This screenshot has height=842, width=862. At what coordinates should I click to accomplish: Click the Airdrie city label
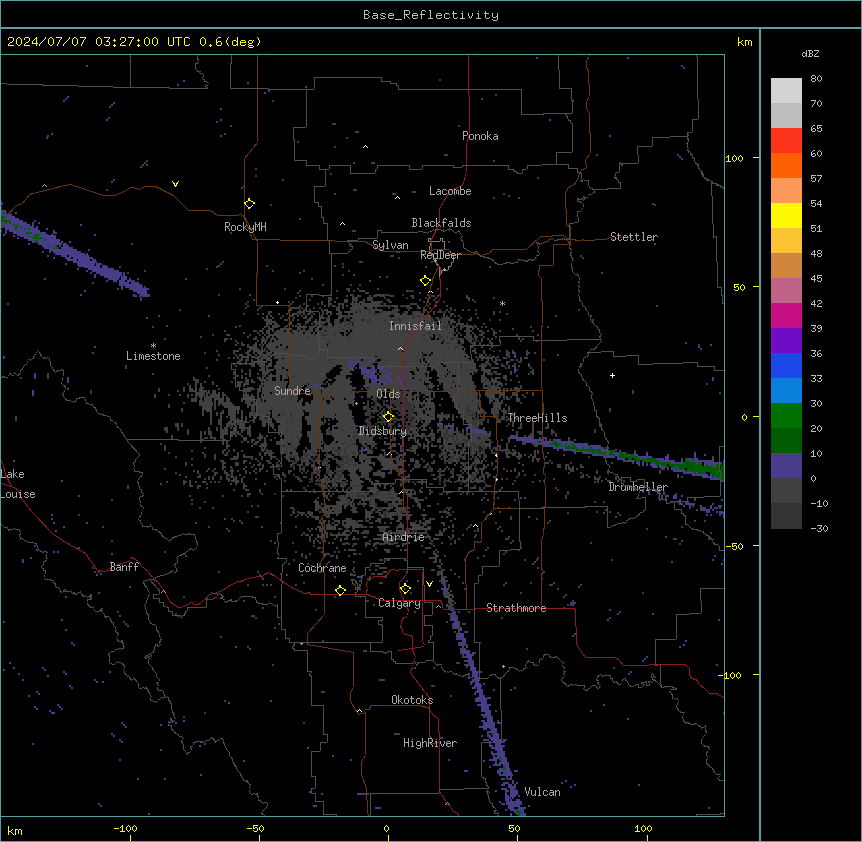[x=403, y=537]
